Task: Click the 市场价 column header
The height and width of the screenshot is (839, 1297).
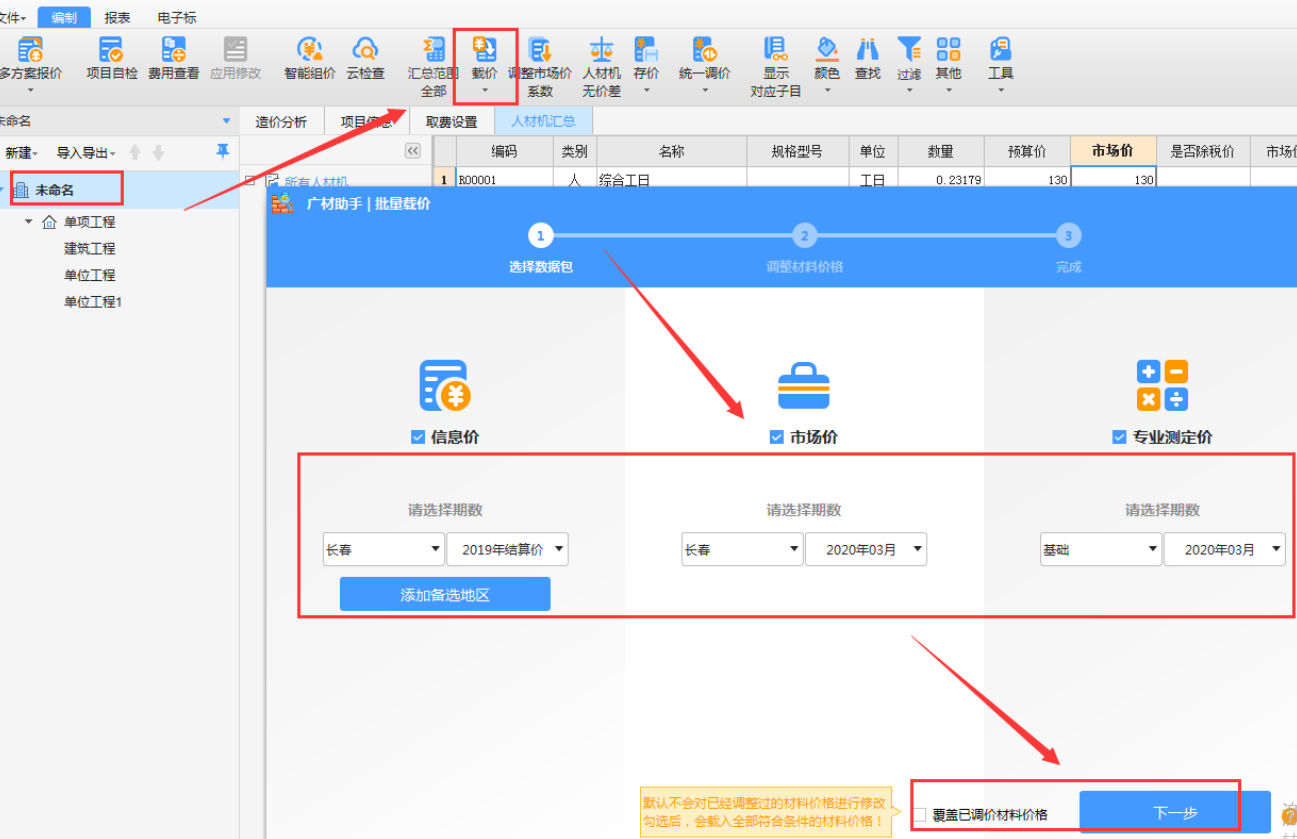Action: 1113,151
